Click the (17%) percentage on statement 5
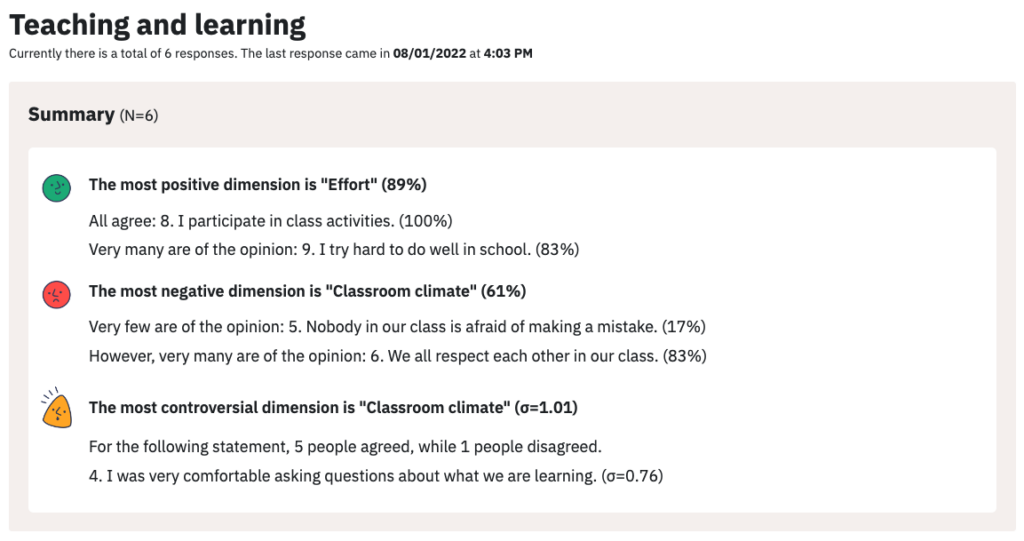1024x541 pixels. (x=684, y=327)
